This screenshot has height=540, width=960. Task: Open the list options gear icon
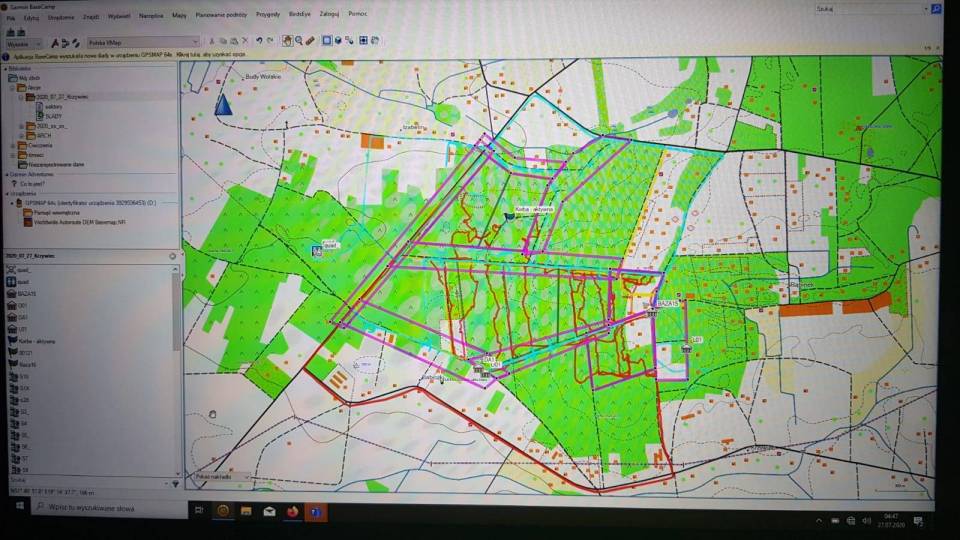(172, 256)
